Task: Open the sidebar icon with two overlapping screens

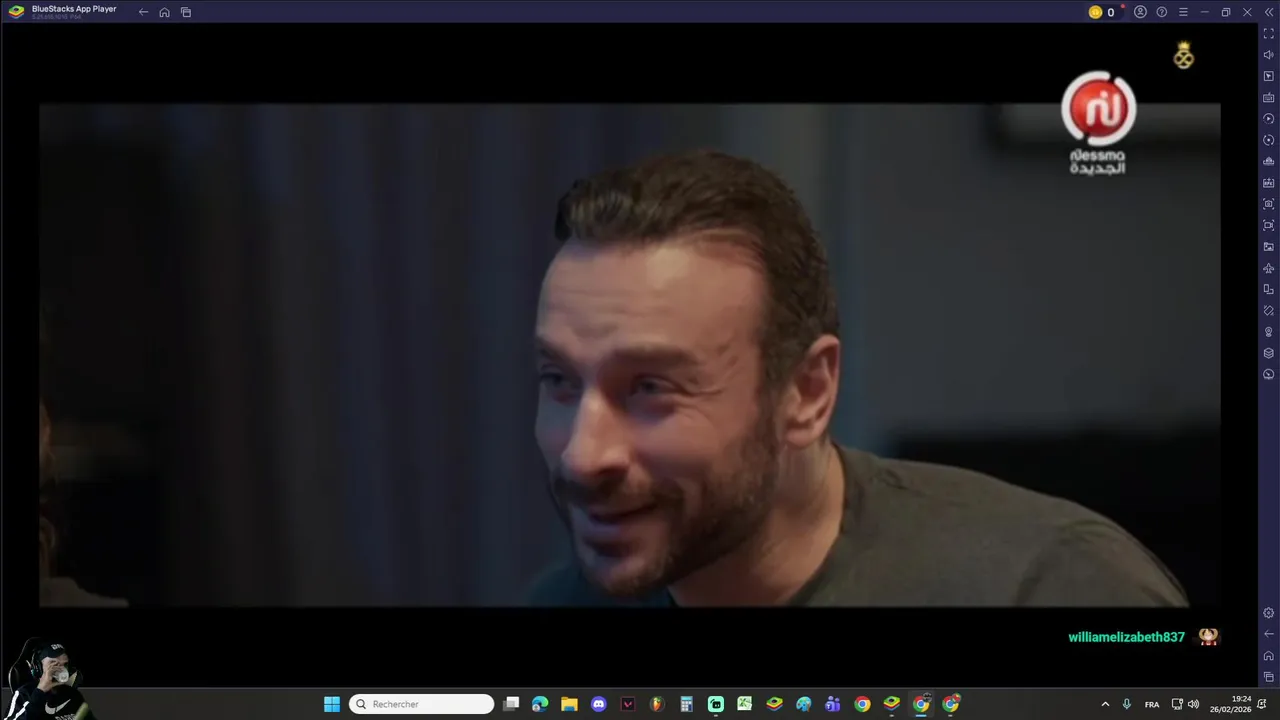Action: [x=1269, y=289]
